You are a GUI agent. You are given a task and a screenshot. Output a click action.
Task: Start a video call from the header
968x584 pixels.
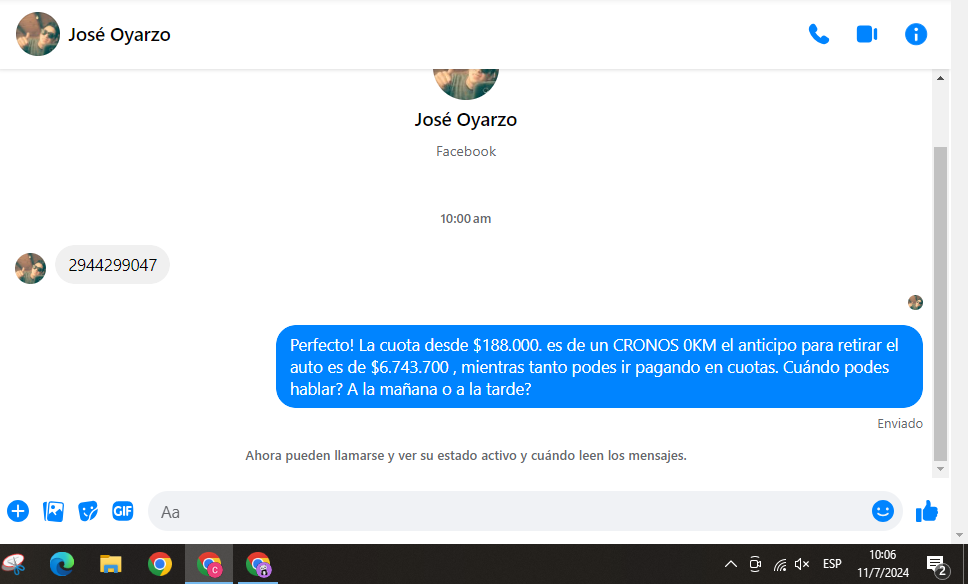point(866,34)
